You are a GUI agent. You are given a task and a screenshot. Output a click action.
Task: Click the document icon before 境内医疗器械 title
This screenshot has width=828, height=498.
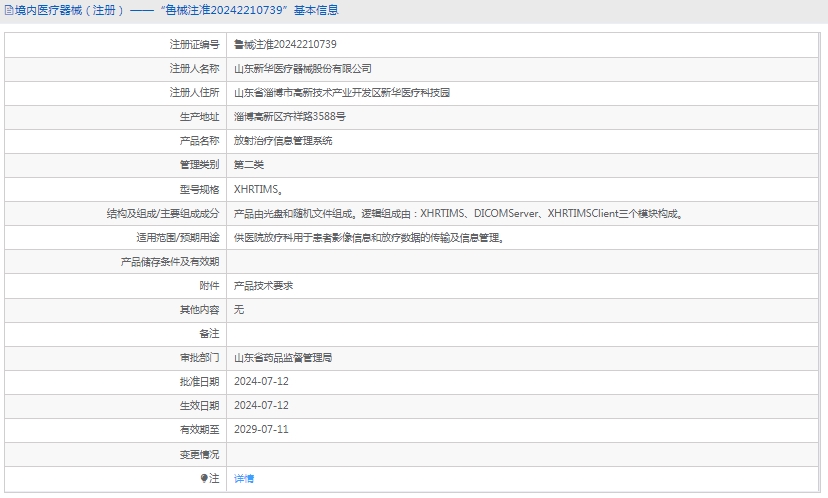[x=9, y=10]
